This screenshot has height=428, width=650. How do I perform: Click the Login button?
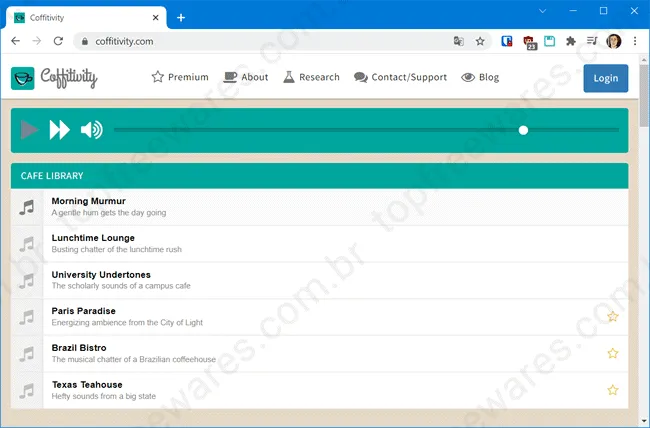click(x=606, y=78)
